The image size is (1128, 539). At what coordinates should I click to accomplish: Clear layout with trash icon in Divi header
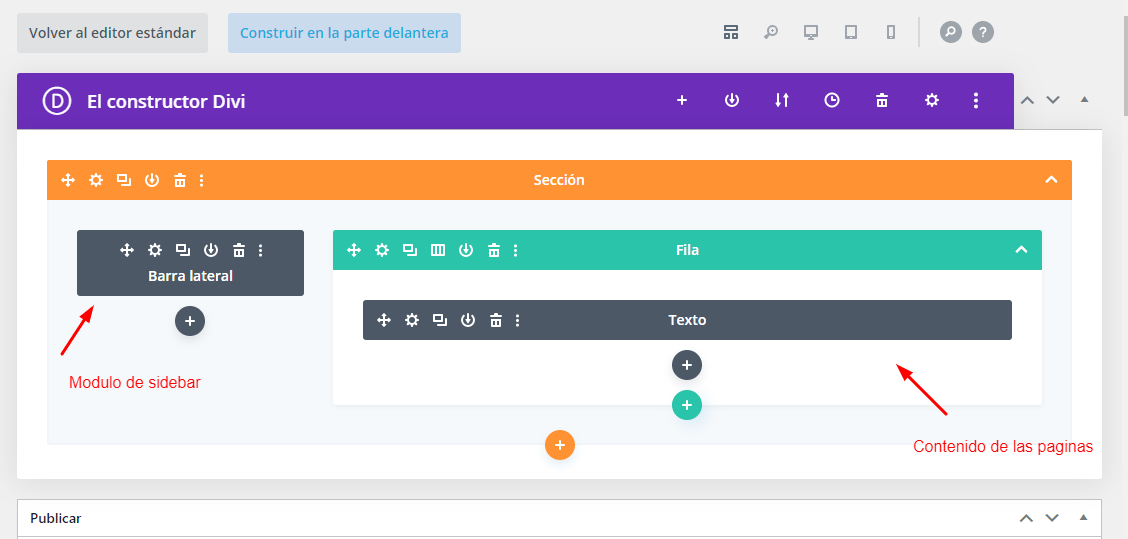coord(881,101)
